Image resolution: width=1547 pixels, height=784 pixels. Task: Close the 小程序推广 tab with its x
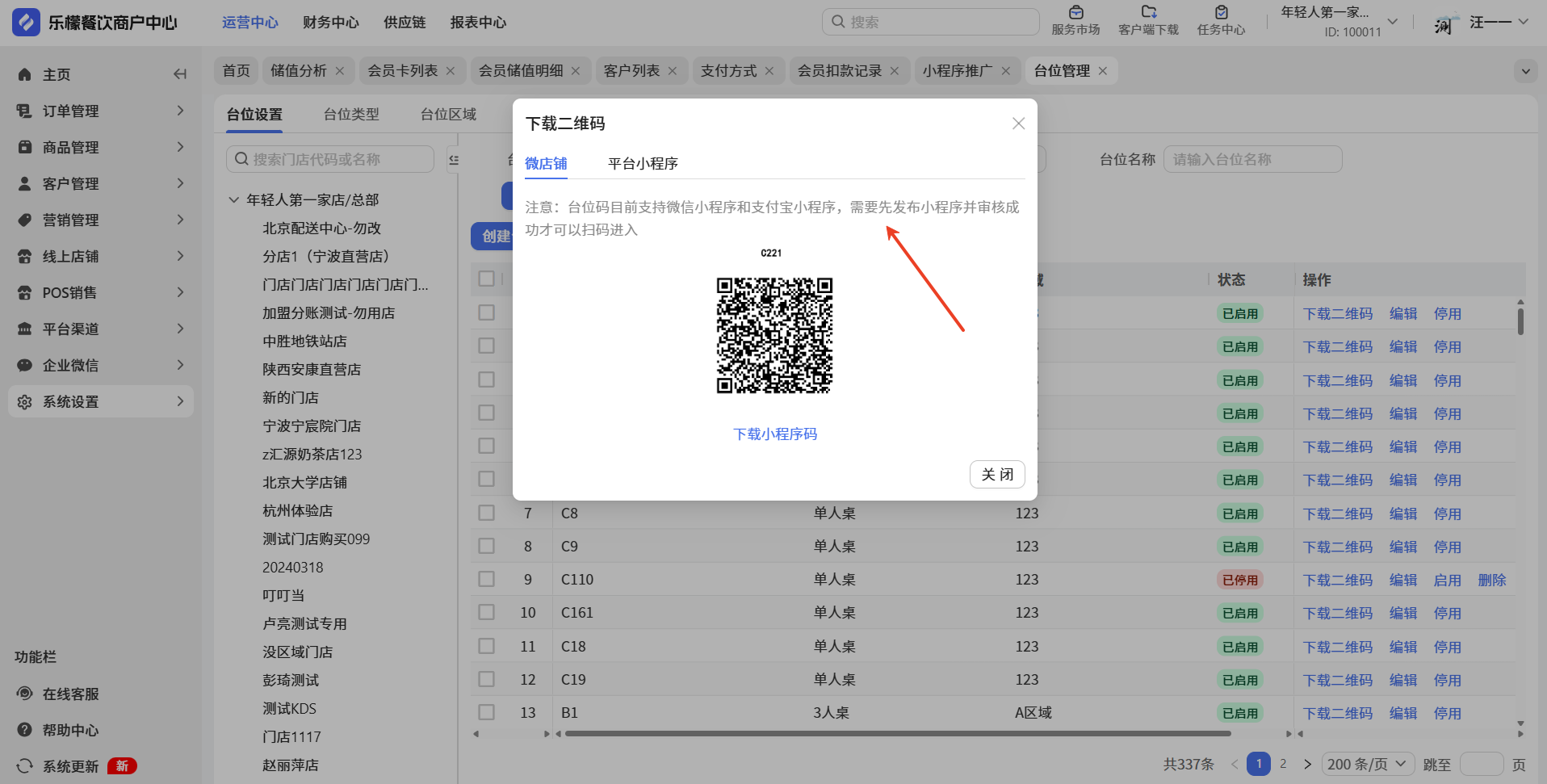click(1006, 71)
